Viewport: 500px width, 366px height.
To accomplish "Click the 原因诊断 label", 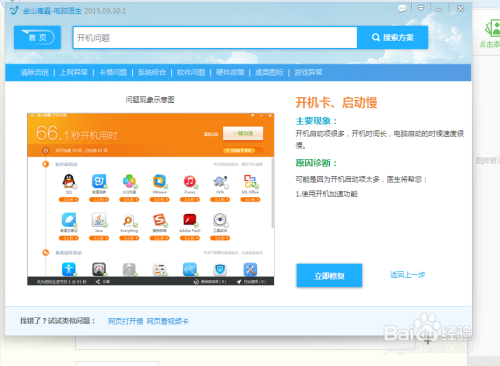I will tap(316, 163).
